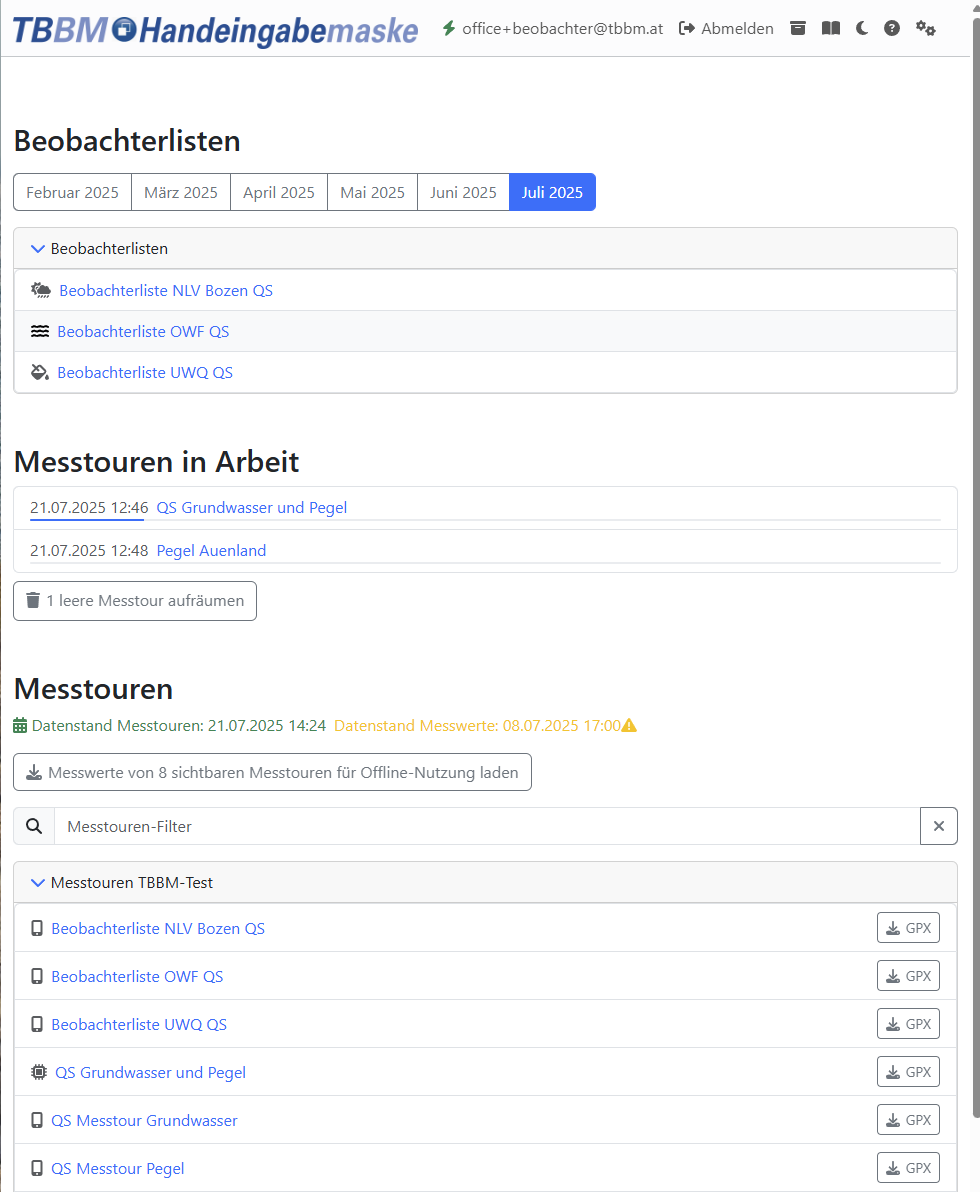
Task: Click the search magnifier icon
Action: click(x=34, y=826)
